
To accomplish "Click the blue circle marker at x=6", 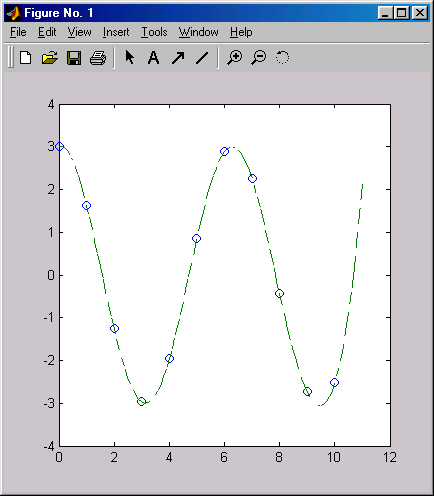I will [224, 152].
